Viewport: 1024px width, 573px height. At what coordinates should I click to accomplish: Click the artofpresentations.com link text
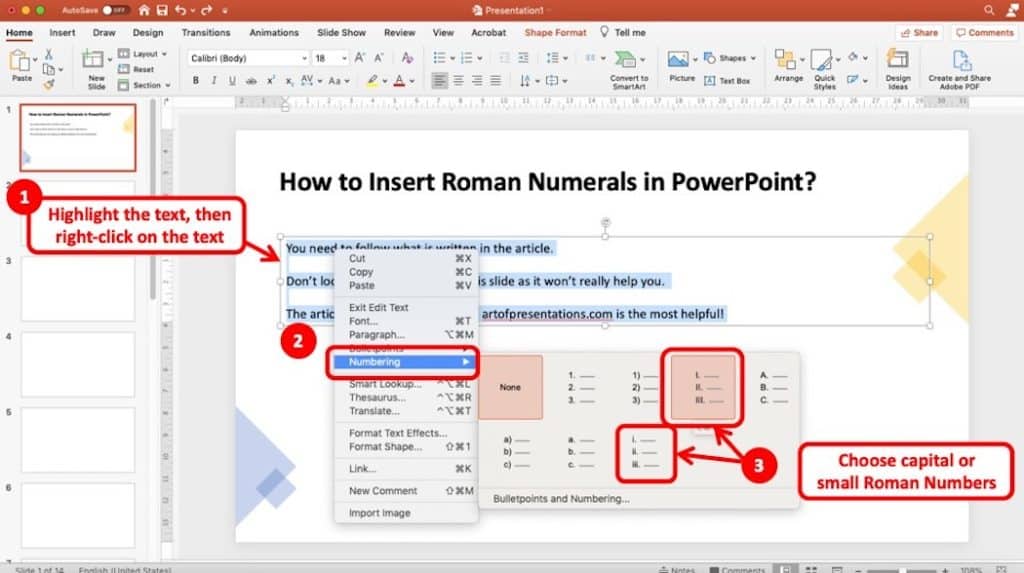547,314
